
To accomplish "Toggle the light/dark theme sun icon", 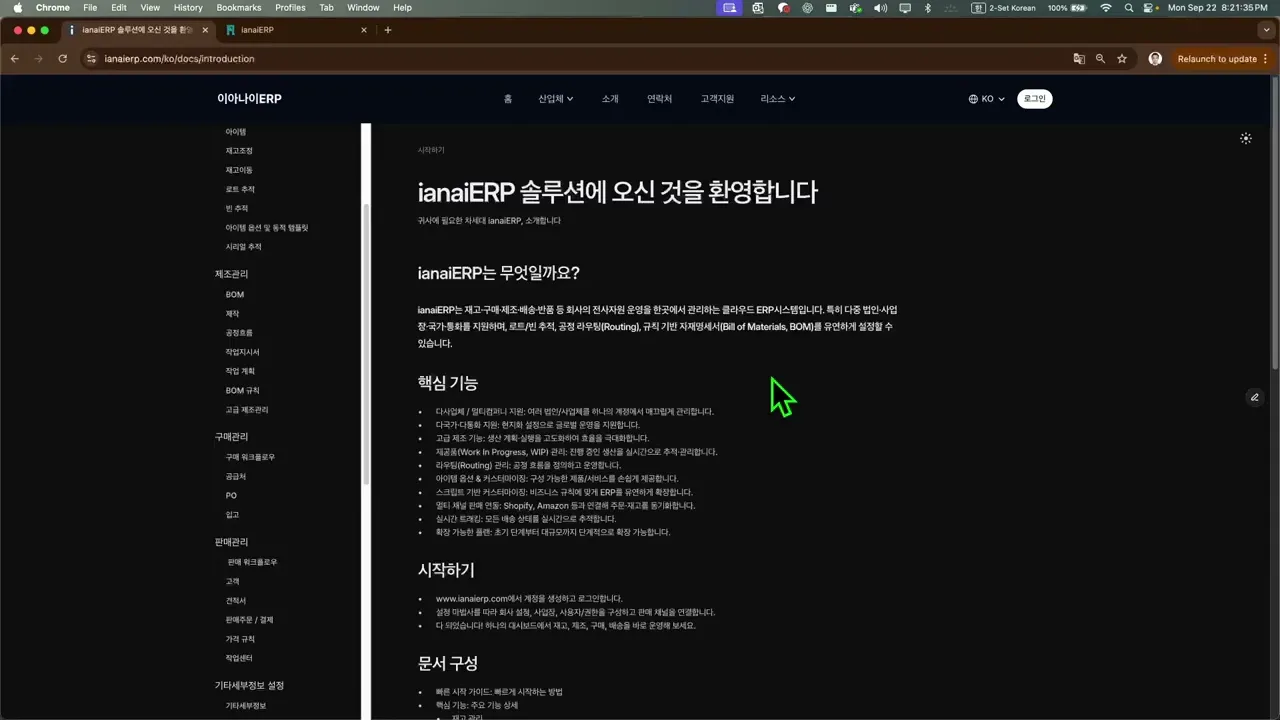I will pos(1245,138).
